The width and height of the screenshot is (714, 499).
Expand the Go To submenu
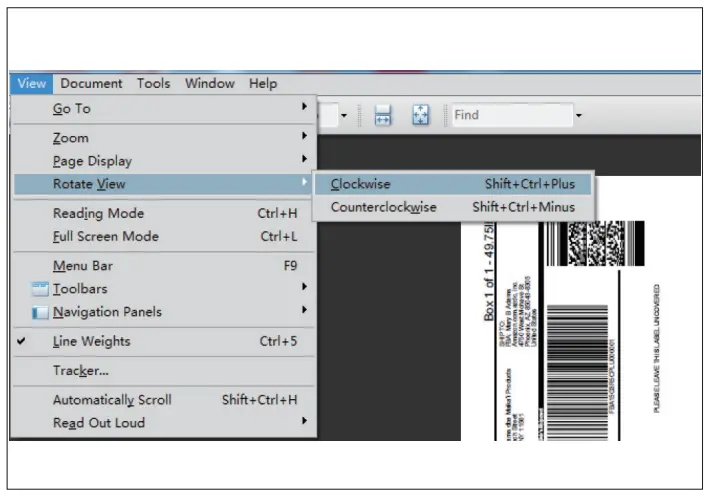164,108
